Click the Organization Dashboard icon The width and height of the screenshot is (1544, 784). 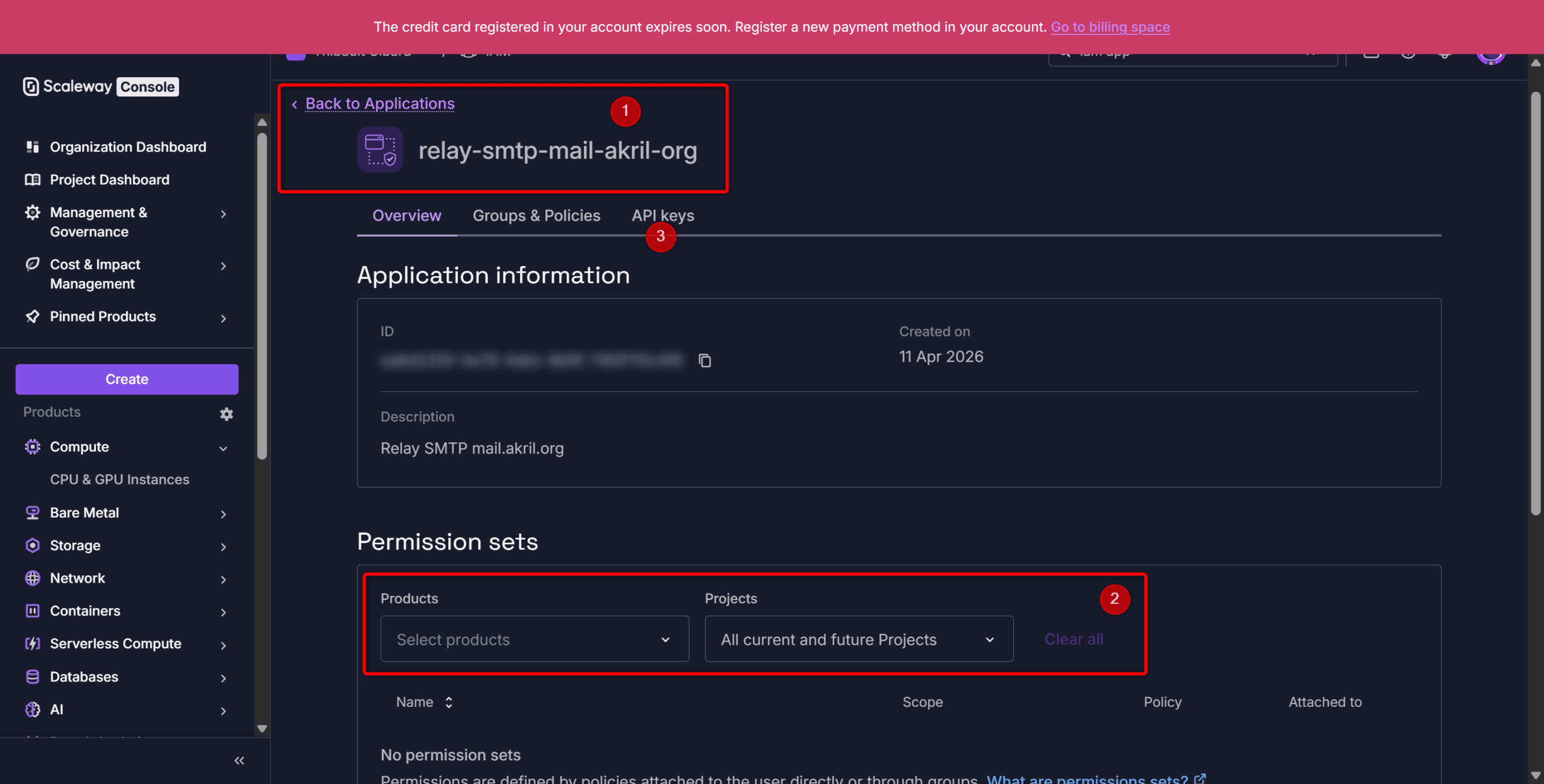(33, 147)
